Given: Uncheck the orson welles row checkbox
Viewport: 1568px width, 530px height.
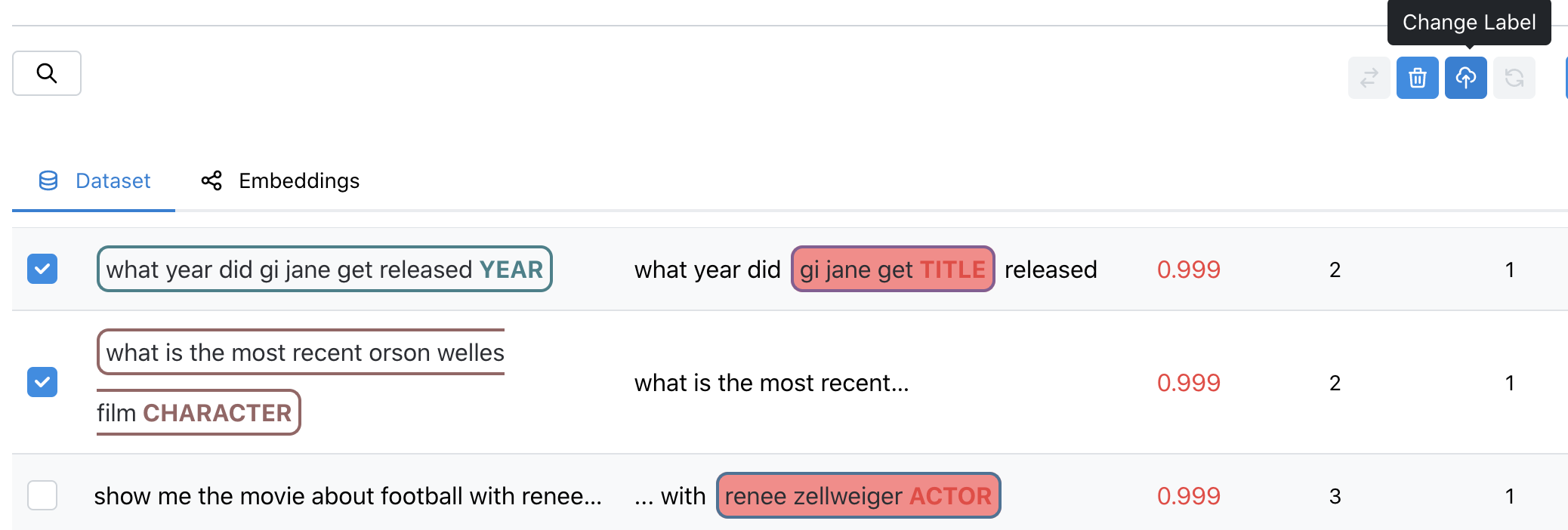Looking at the screenshot, I should click(42, 382).
